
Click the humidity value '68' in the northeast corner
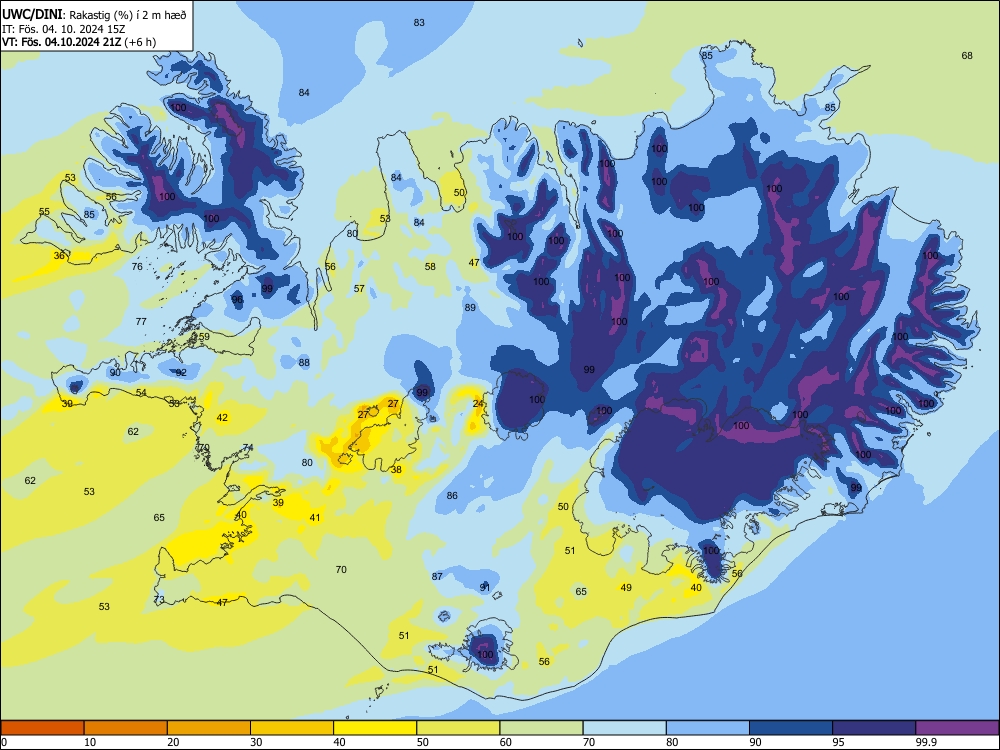point(967,55)
